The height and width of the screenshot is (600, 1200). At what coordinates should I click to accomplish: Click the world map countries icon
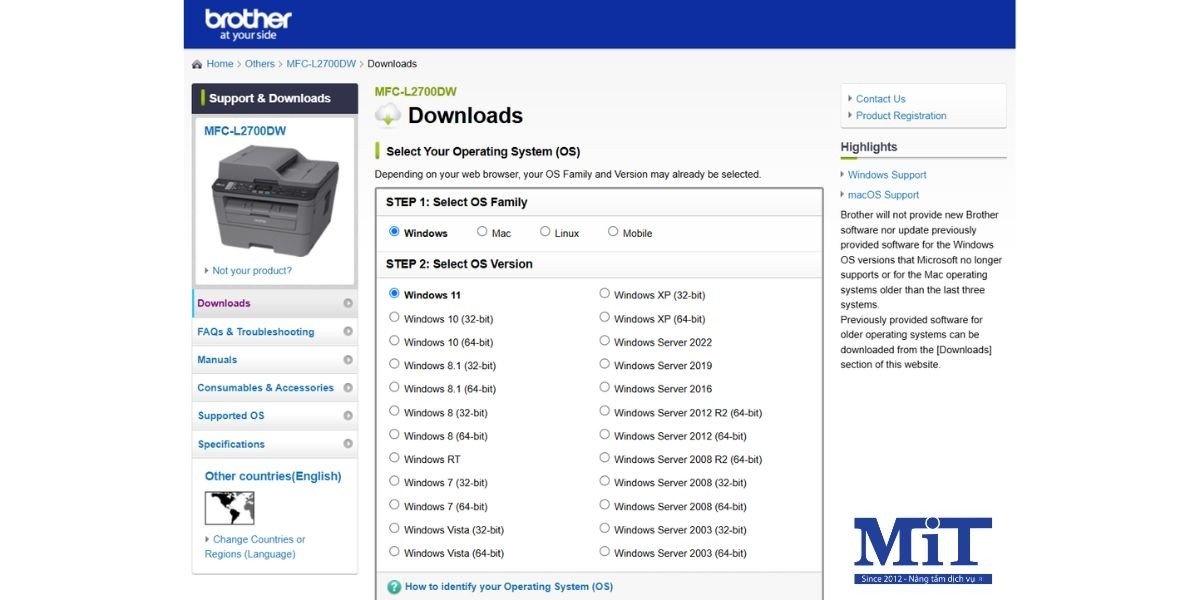pyautogui.click(x=229, y=508)
